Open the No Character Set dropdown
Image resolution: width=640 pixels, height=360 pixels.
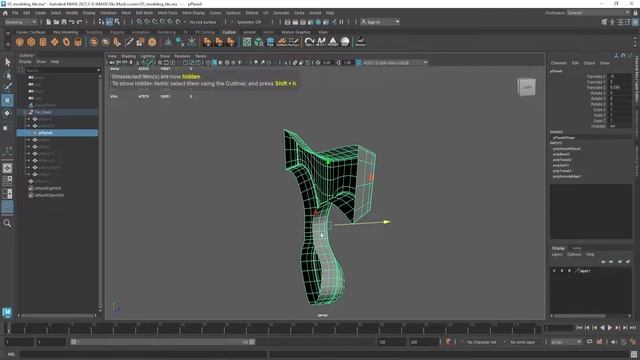(x=481, y=342)
